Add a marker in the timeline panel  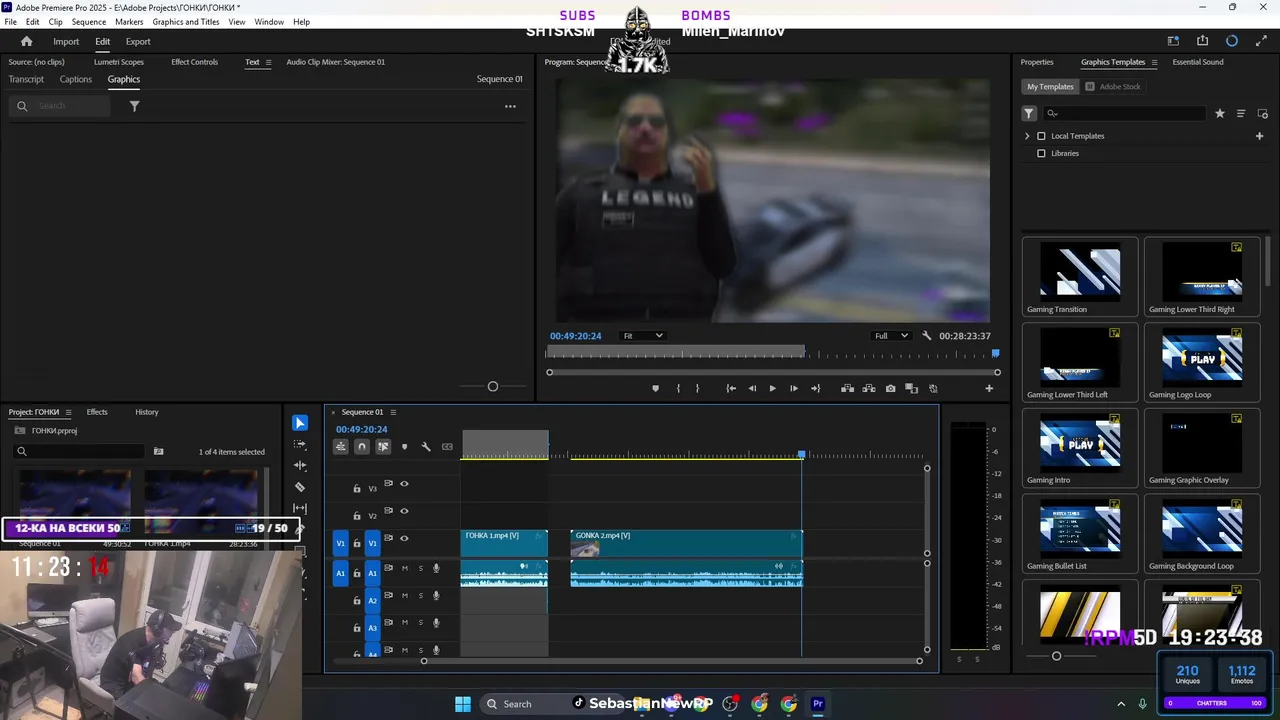404,447
